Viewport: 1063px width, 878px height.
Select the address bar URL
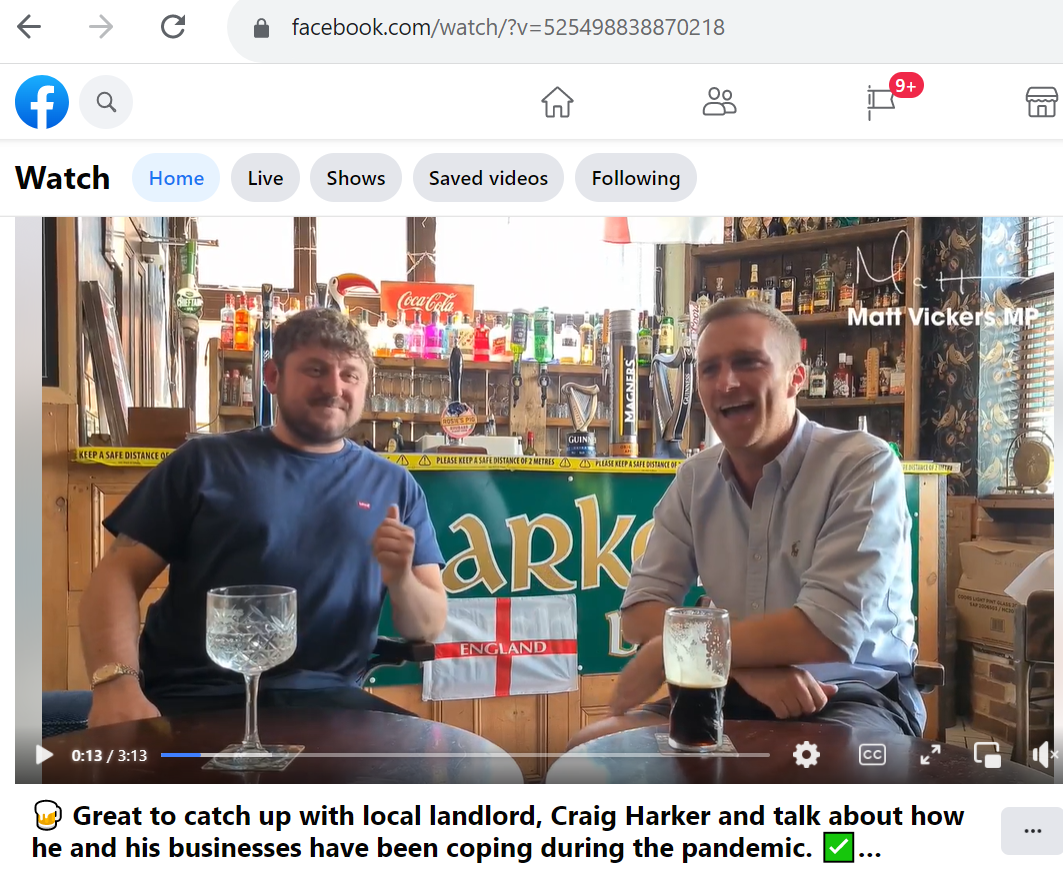[x=508, y=28]
